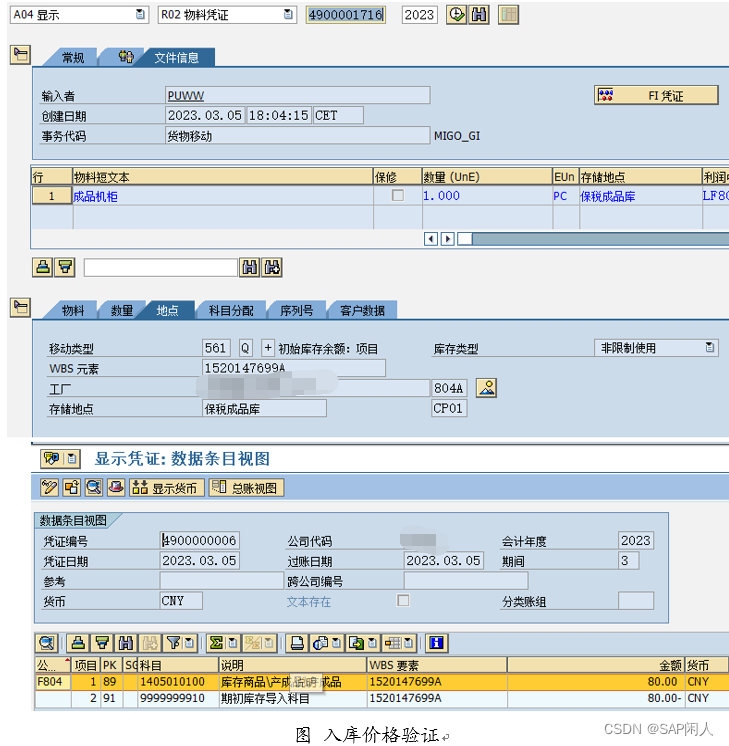Click the item table horizontal scrollbar handle
This screenshot has height=746, width=729.
tap(465, 238)
